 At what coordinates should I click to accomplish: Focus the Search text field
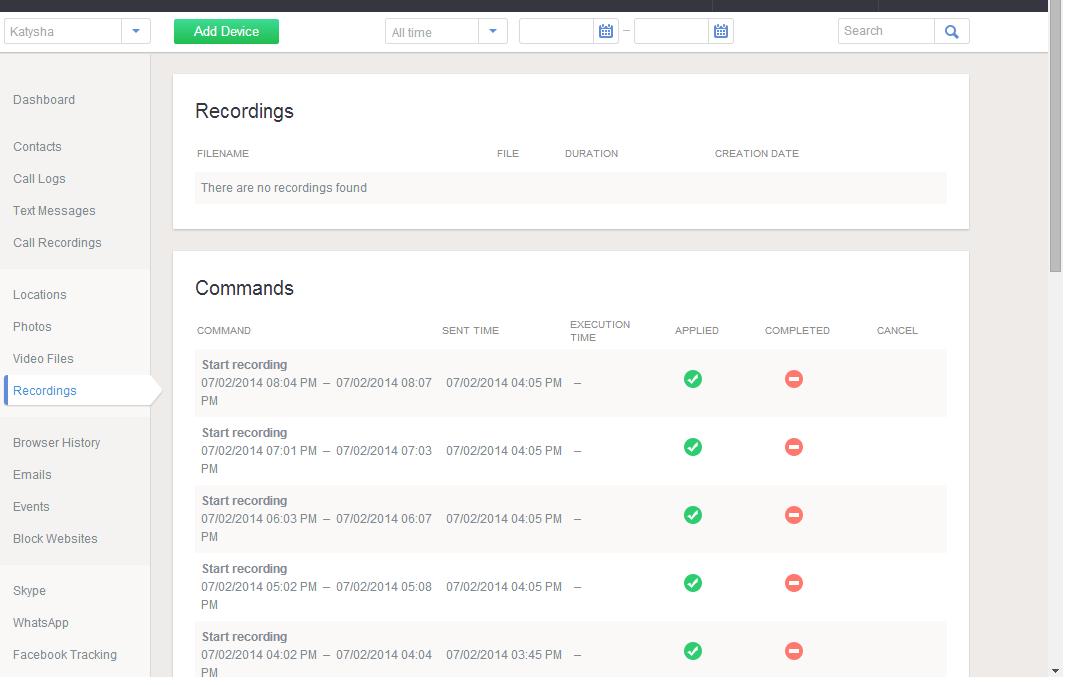point(886,32)
